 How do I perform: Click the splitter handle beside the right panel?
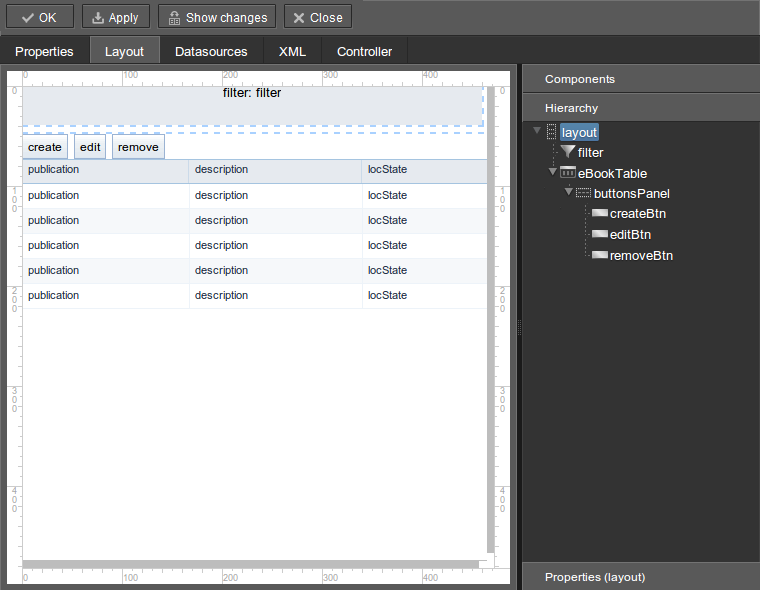pyautogui.click(x=519, y=327)
